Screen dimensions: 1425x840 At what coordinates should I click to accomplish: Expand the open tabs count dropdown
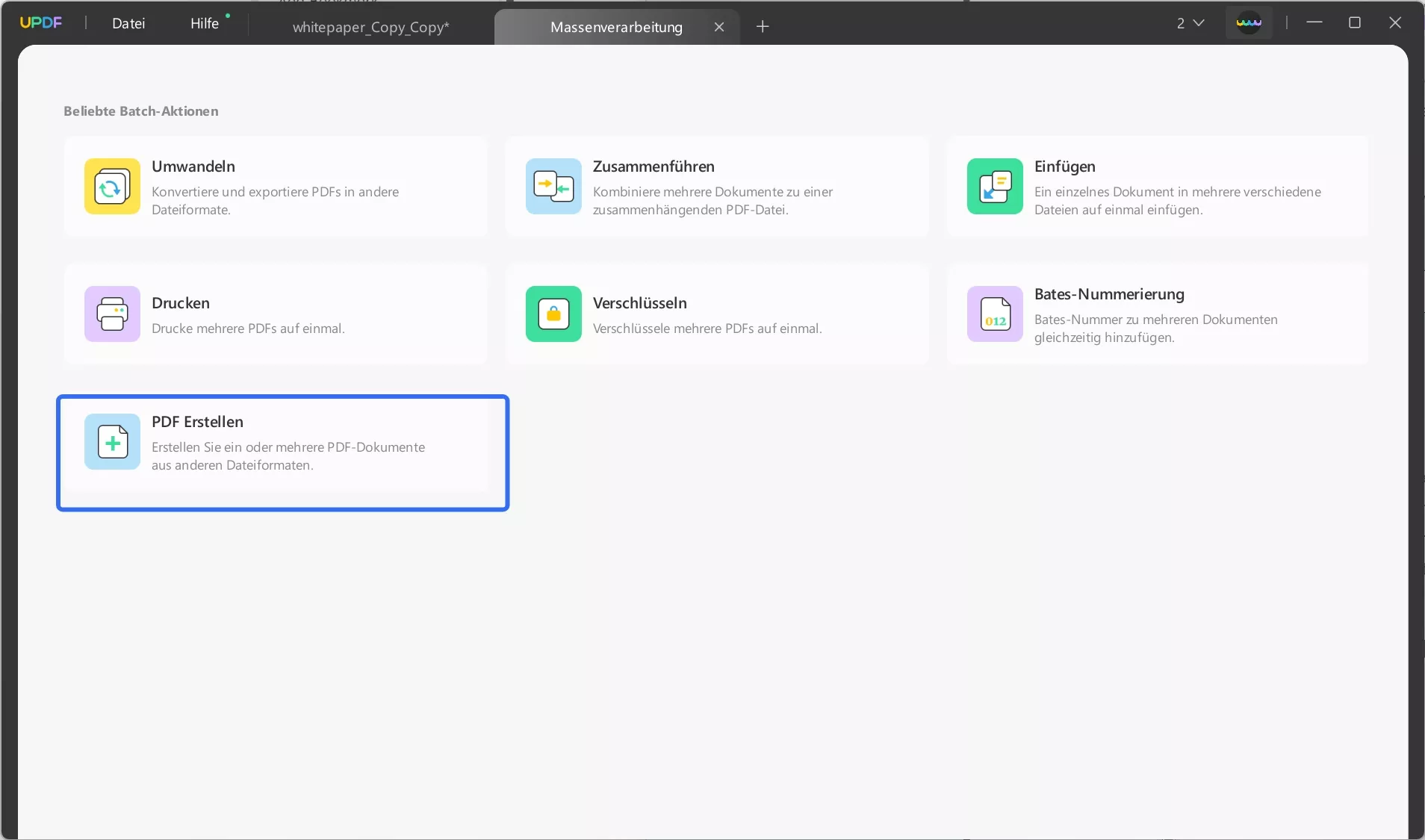(x=1190, y=23)
